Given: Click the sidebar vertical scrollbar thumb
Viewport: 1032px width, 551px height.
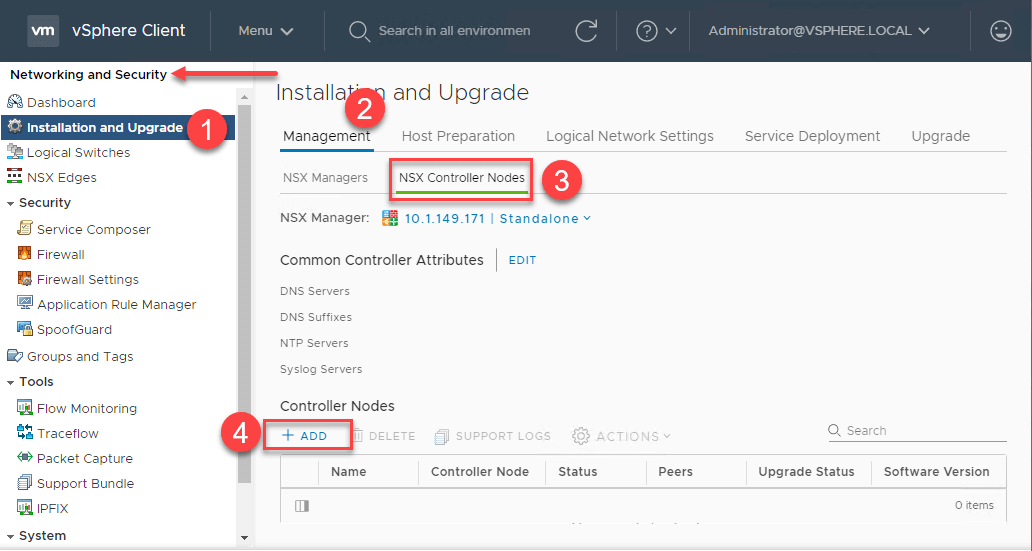Looking at the screenshot, I should click(245, 293).
